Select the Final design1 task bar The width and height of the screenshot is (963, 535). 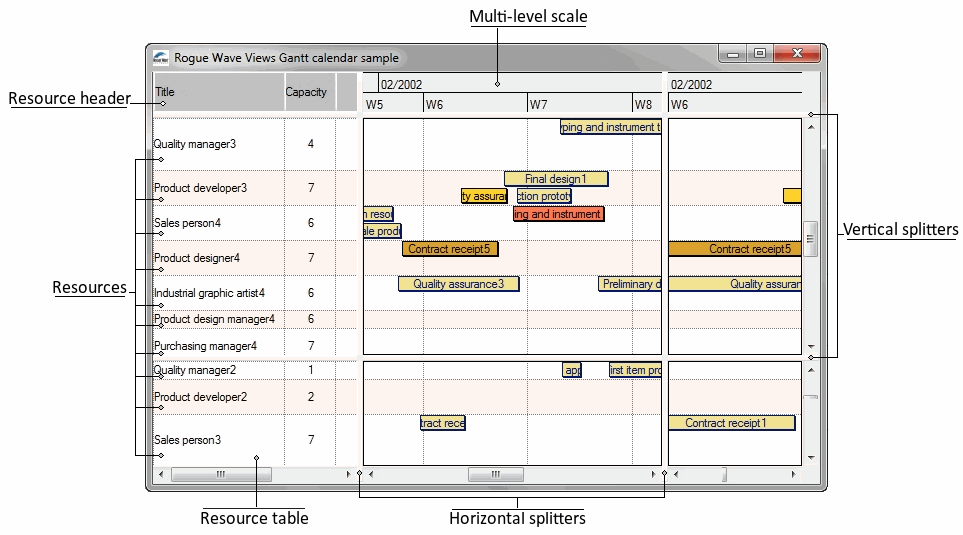[x=555, y=179]
